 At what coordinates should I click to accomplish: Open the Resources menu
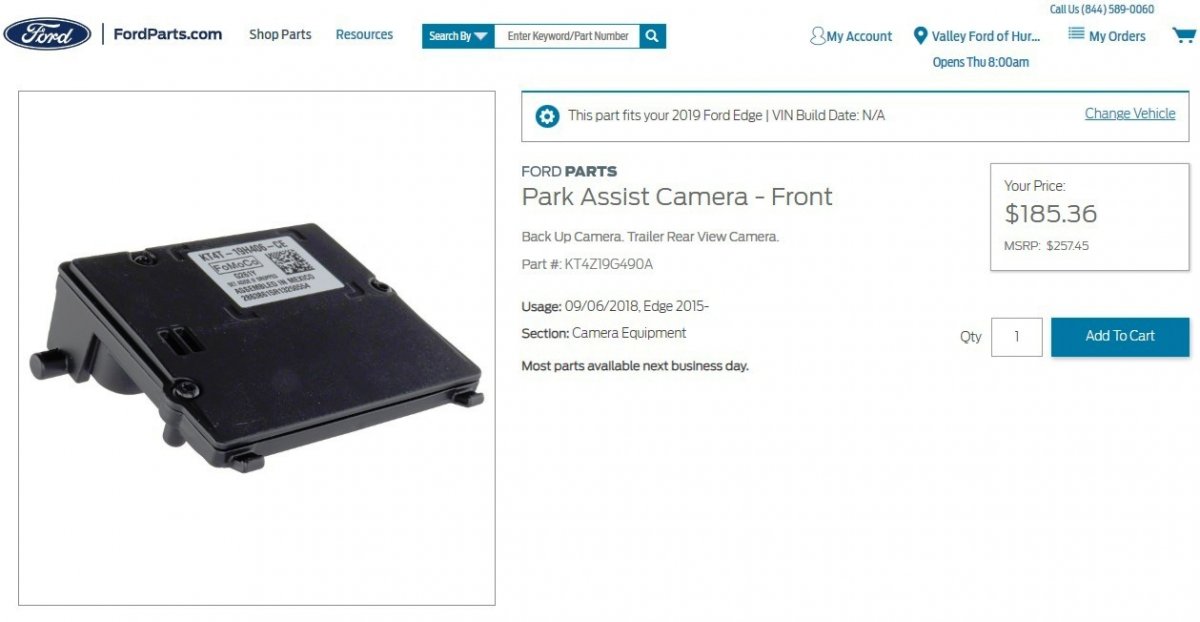coord(364,34)
